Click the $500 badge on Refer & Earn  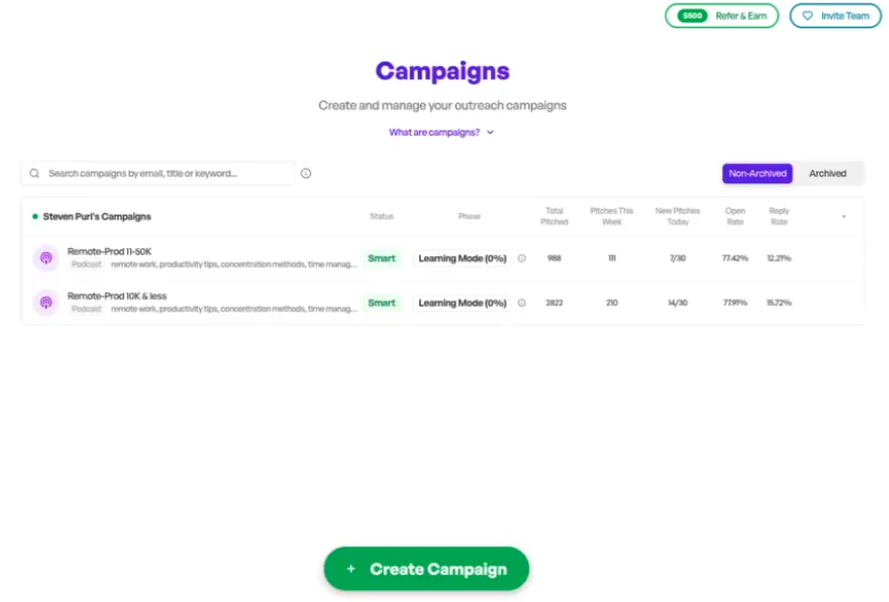[x=690, y=16]
